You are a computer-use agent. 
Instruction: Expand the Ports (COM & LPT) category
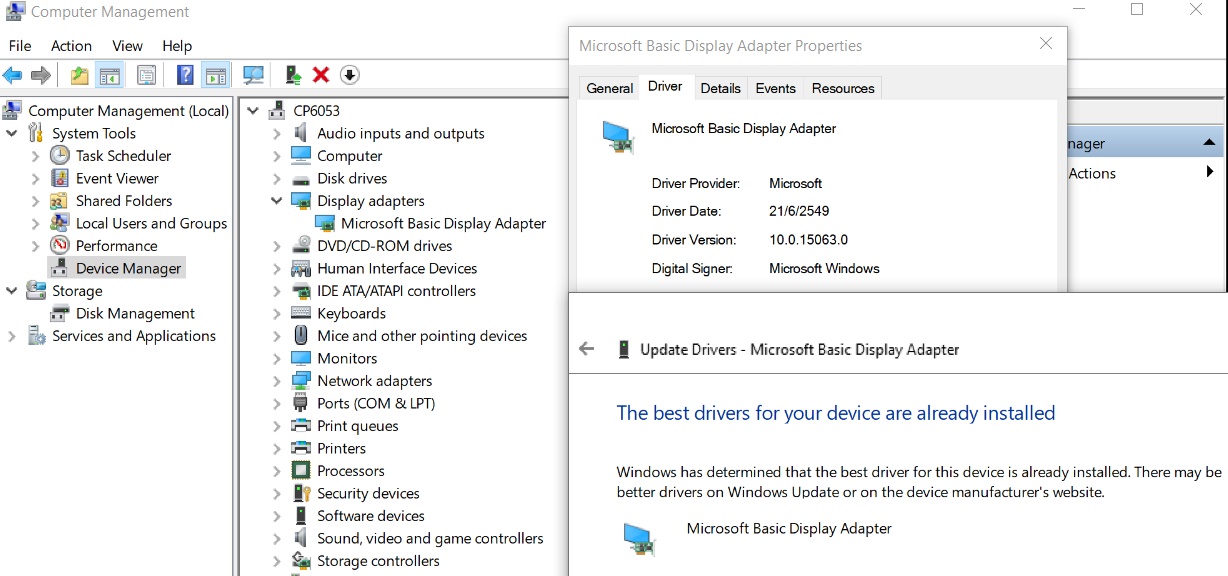tap(277, 403)
